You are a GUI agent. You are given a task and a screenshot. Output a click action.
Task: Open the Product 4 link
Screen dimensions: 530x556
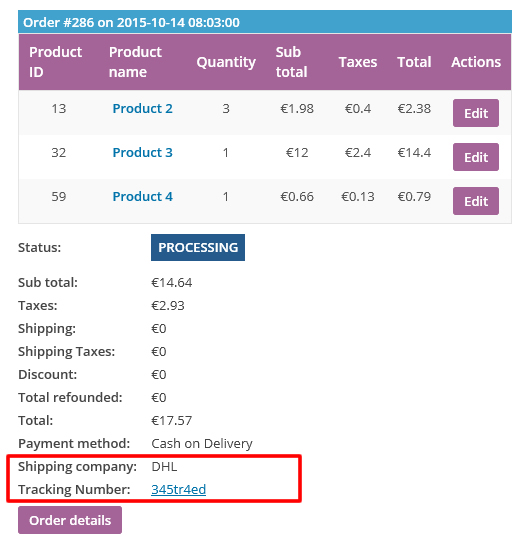[142, 196]
